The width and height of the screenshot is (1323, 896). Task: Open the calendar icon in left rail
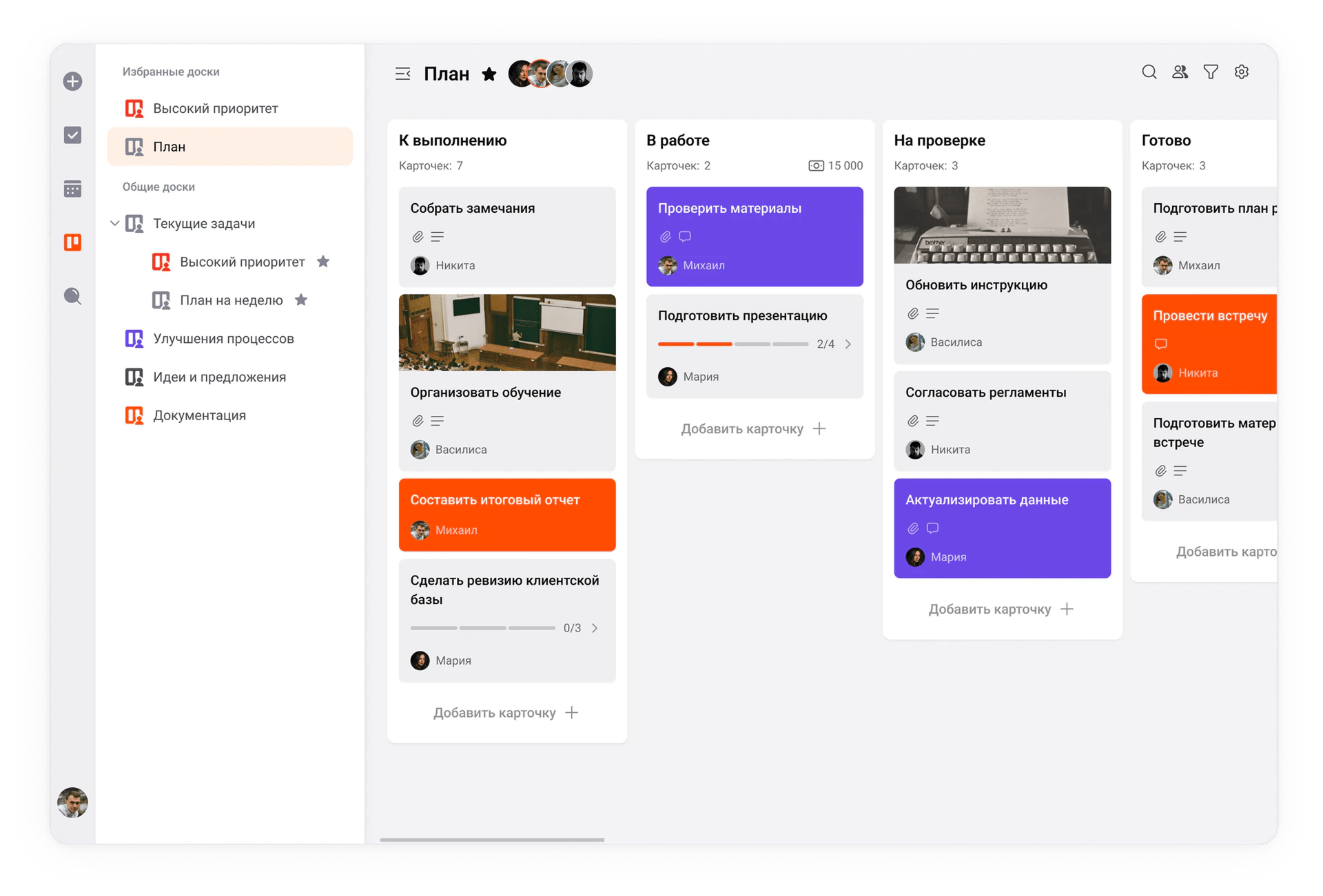pos(72,189)
